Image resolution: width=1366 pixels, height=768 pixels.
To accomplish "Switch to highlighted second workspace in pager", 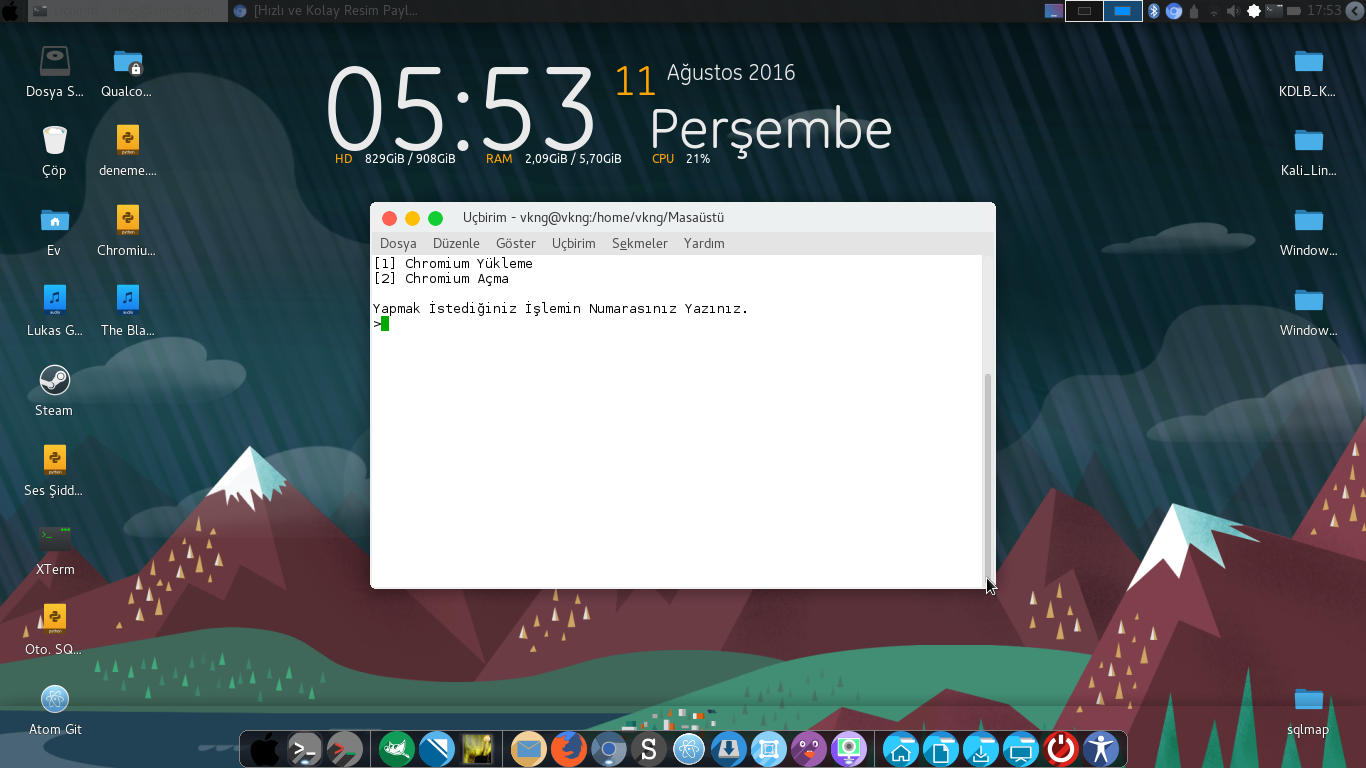I will 1123,11.
